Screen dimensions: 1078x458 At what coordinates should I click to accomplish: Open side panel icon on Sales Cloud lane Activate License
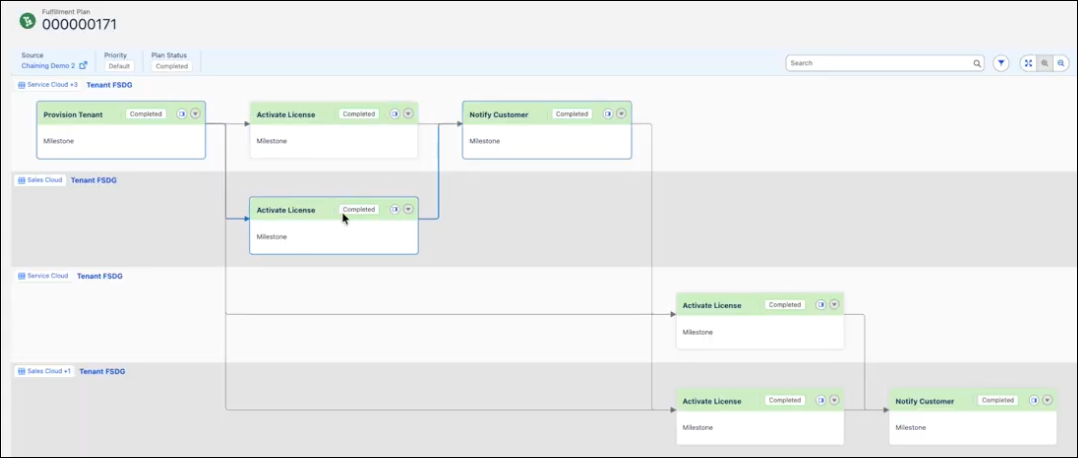coord(395,209)
